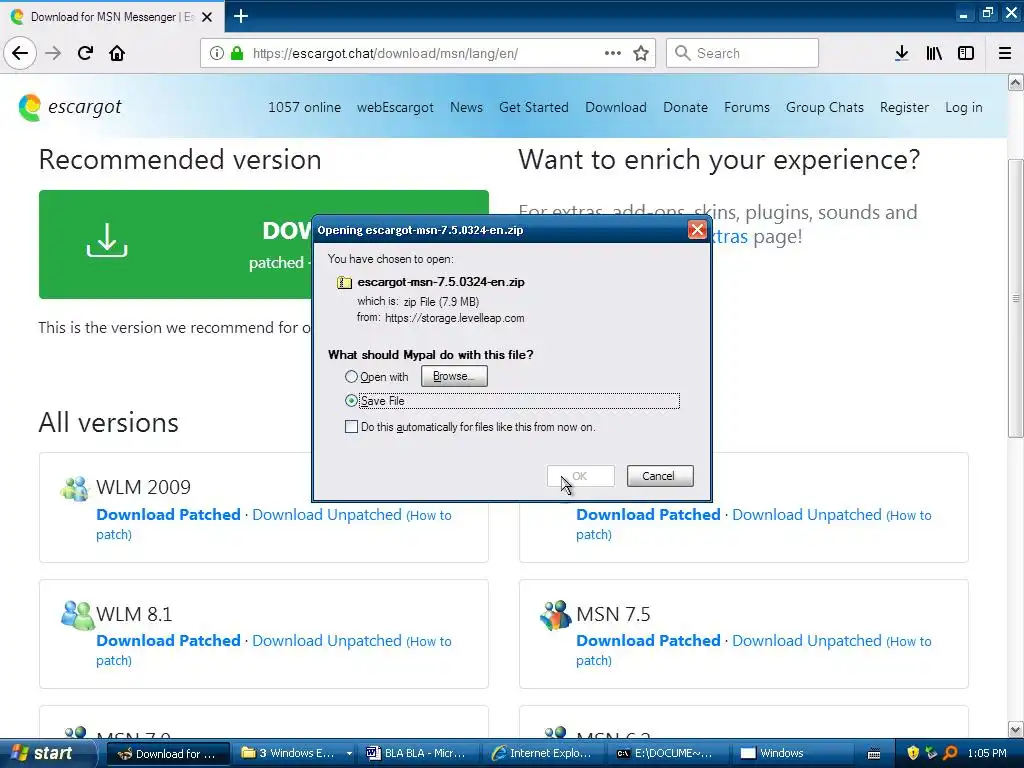Download Unpatched WLM 8.1

pyautogui.click(x=327, y=641)
